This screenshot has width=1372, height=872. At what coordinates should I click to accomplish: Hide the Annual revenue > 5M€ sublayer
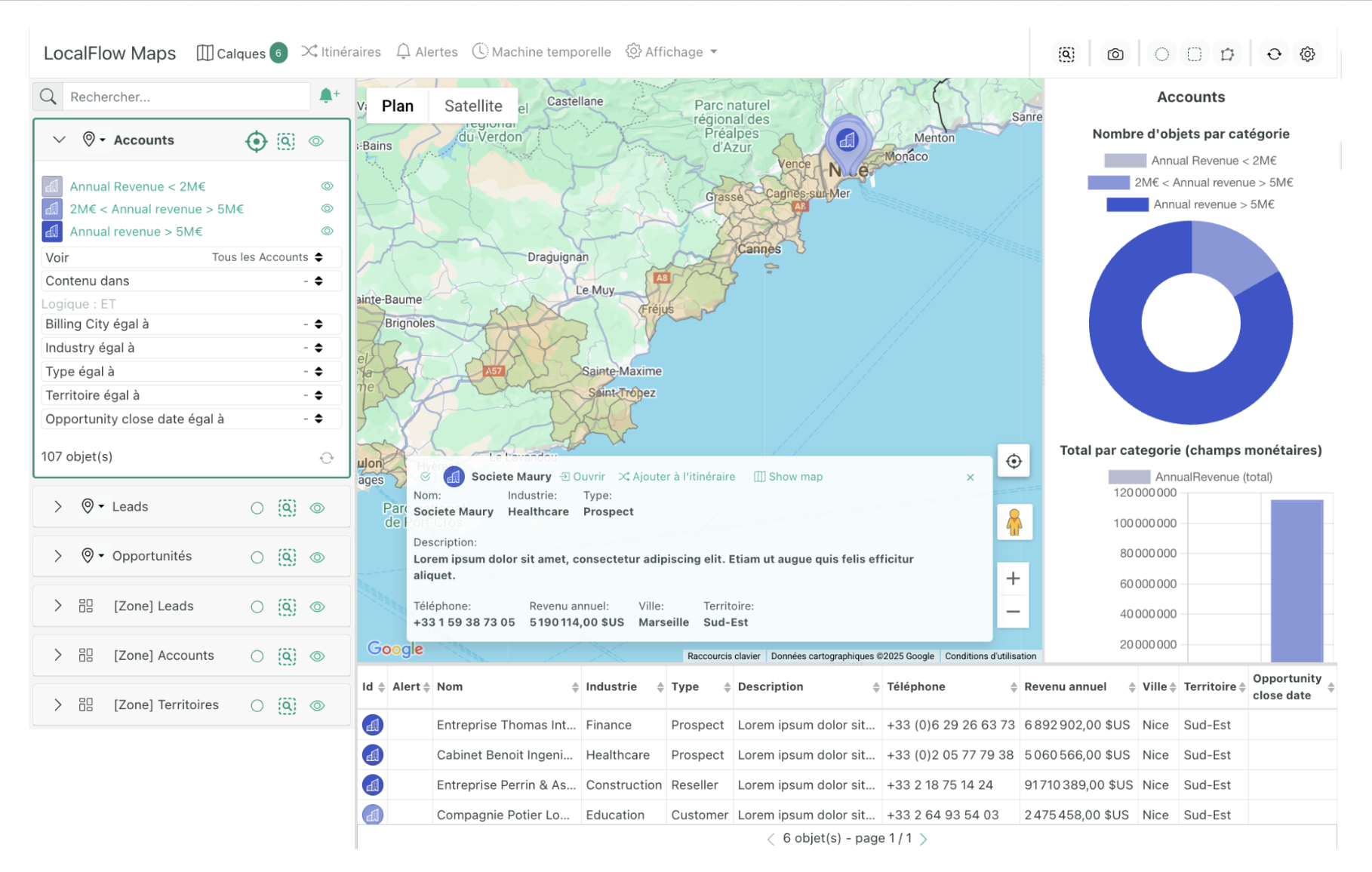click(x=327, y=231)
